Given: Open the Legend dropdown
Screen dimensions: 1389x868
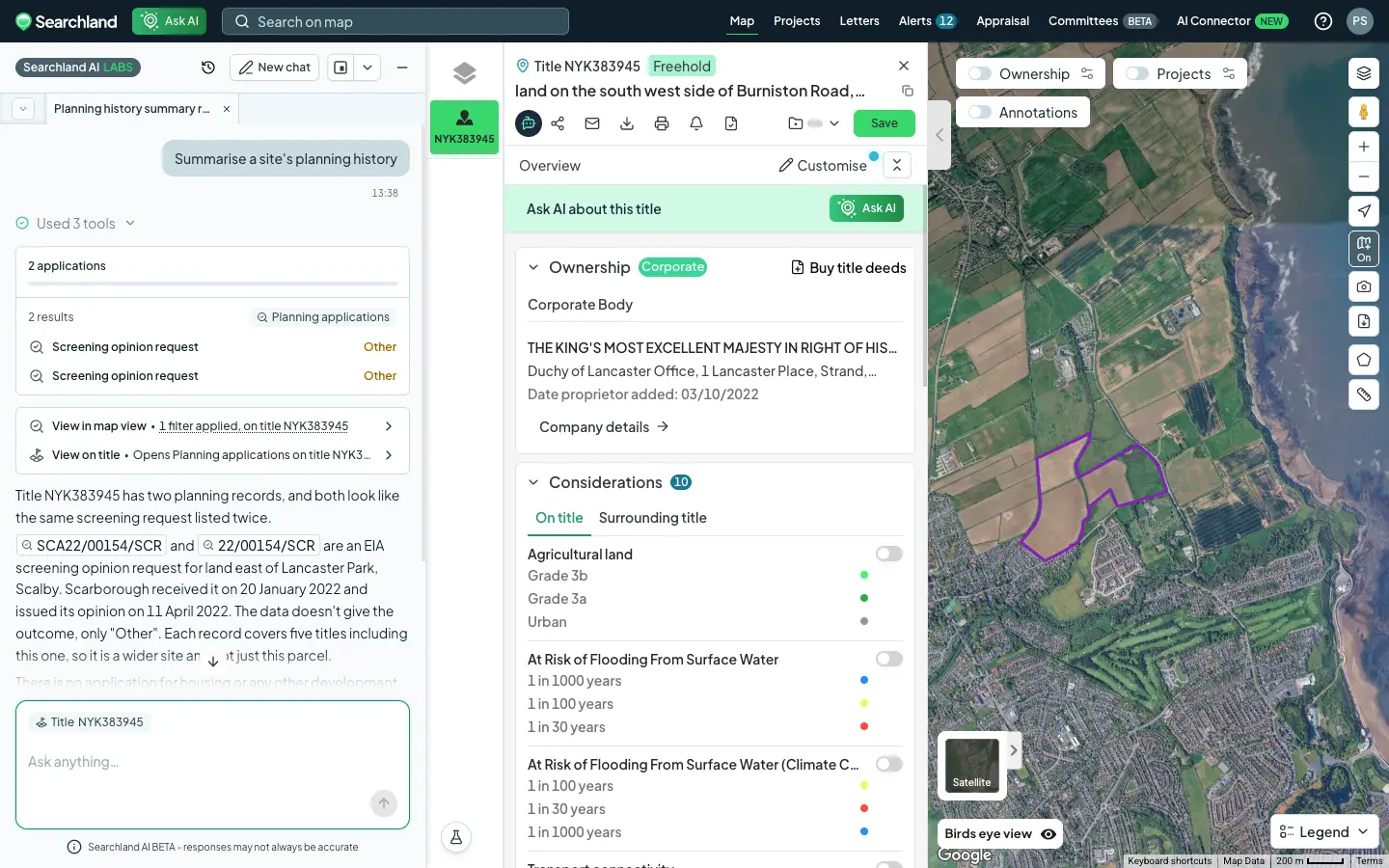Looking at the screenshot, I should [1324, 832].
